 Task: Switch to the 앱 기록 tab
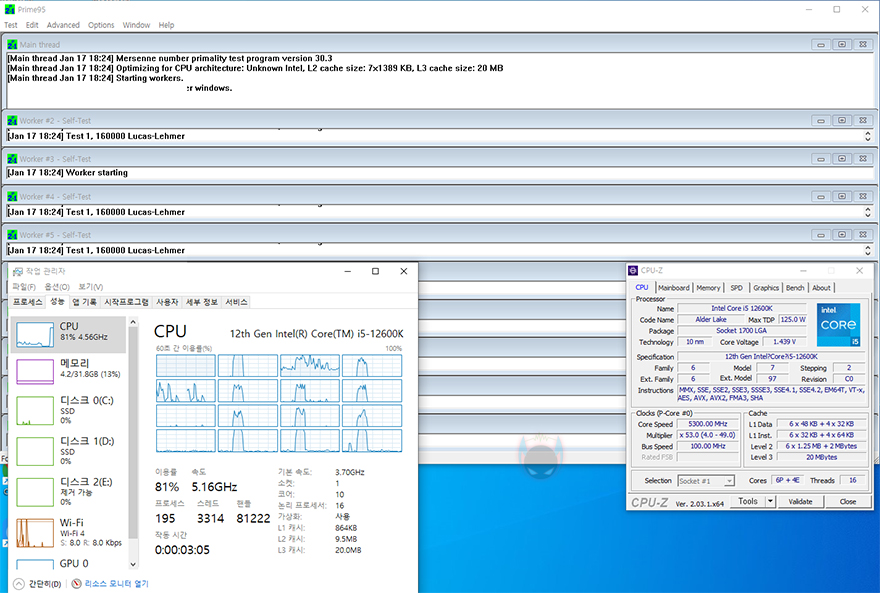(84, 302)
